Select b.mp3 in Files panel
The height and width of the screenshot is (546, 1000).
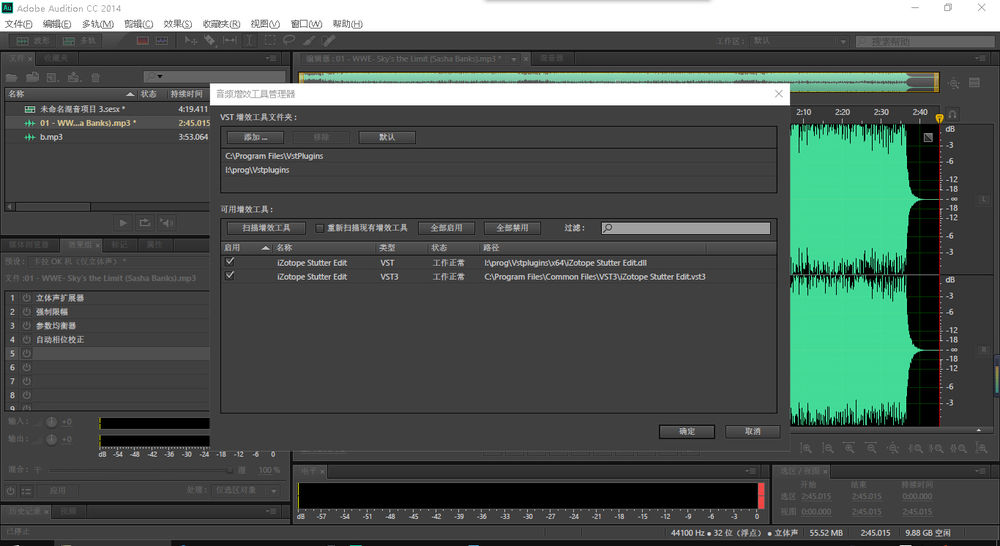click(x=107, y=137)
